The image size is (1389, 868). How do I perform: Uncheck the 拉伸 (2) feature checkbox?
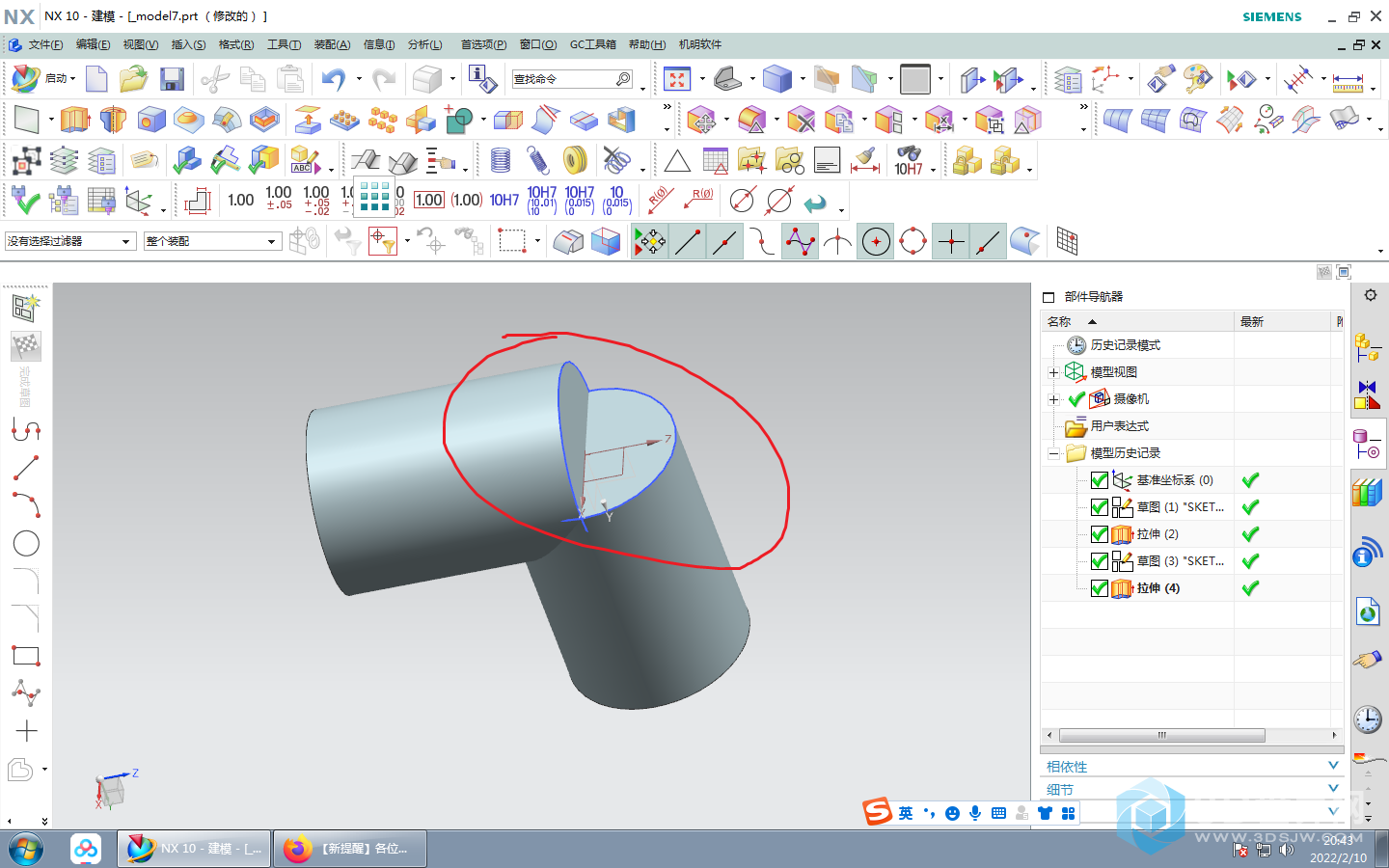pos(1099,534)
